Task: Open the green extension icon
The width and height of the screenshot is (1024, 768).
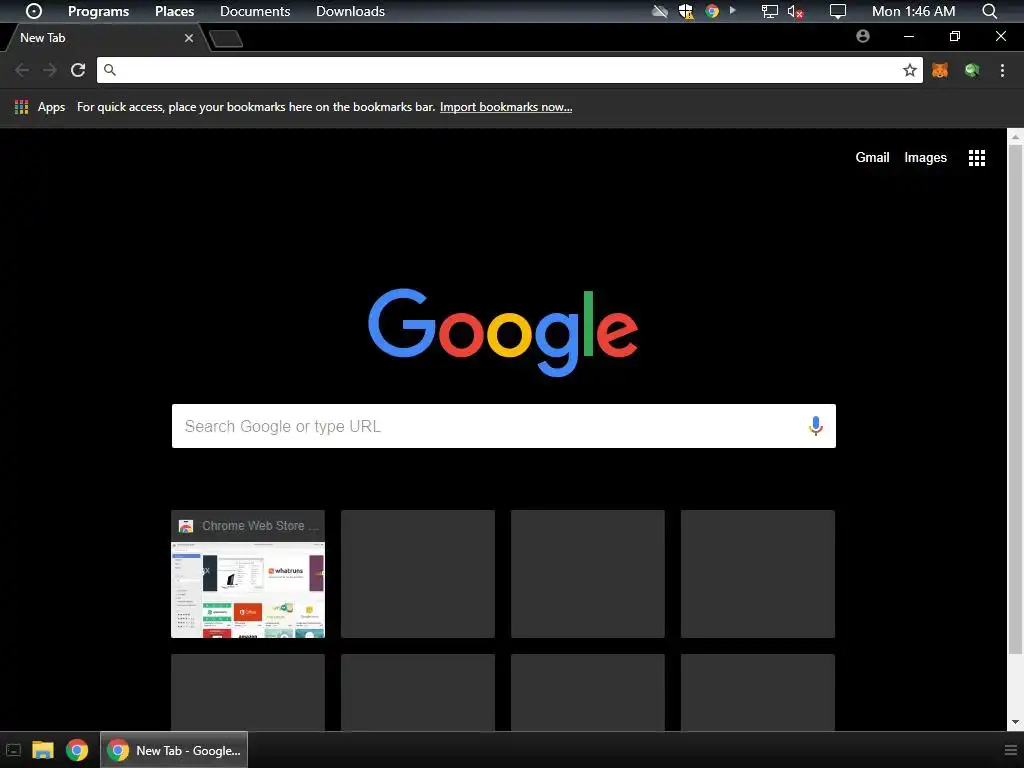Action: [972, 70]
